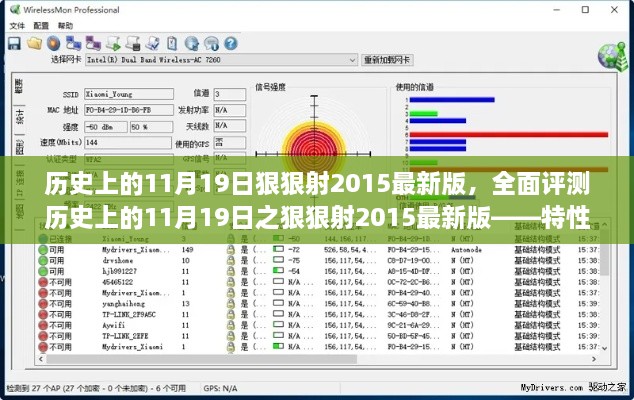Screen dimensions: 634x400
Task: Click the 重新加载网卡 button
Action: click(x=387, y=60)
